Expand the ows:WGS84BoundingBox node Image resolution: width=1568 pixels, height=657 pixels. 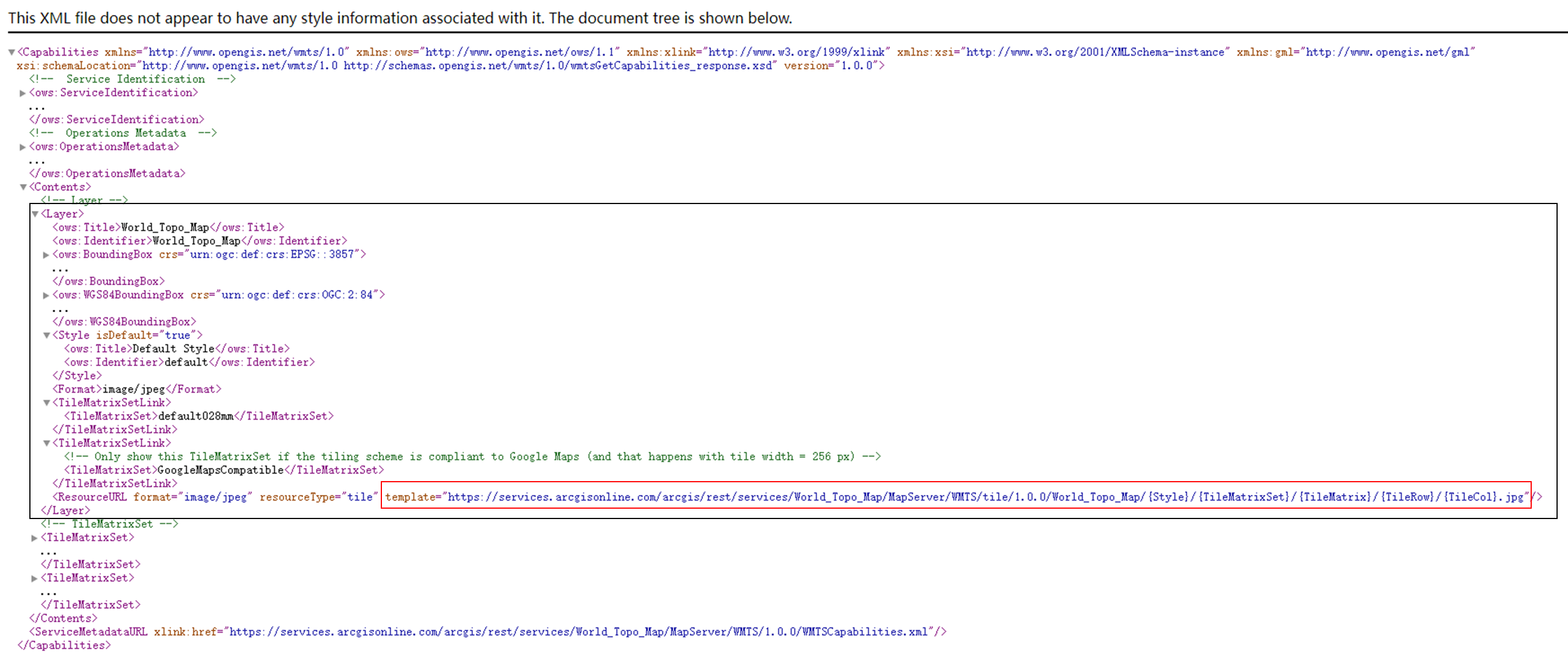click(46, 295)
